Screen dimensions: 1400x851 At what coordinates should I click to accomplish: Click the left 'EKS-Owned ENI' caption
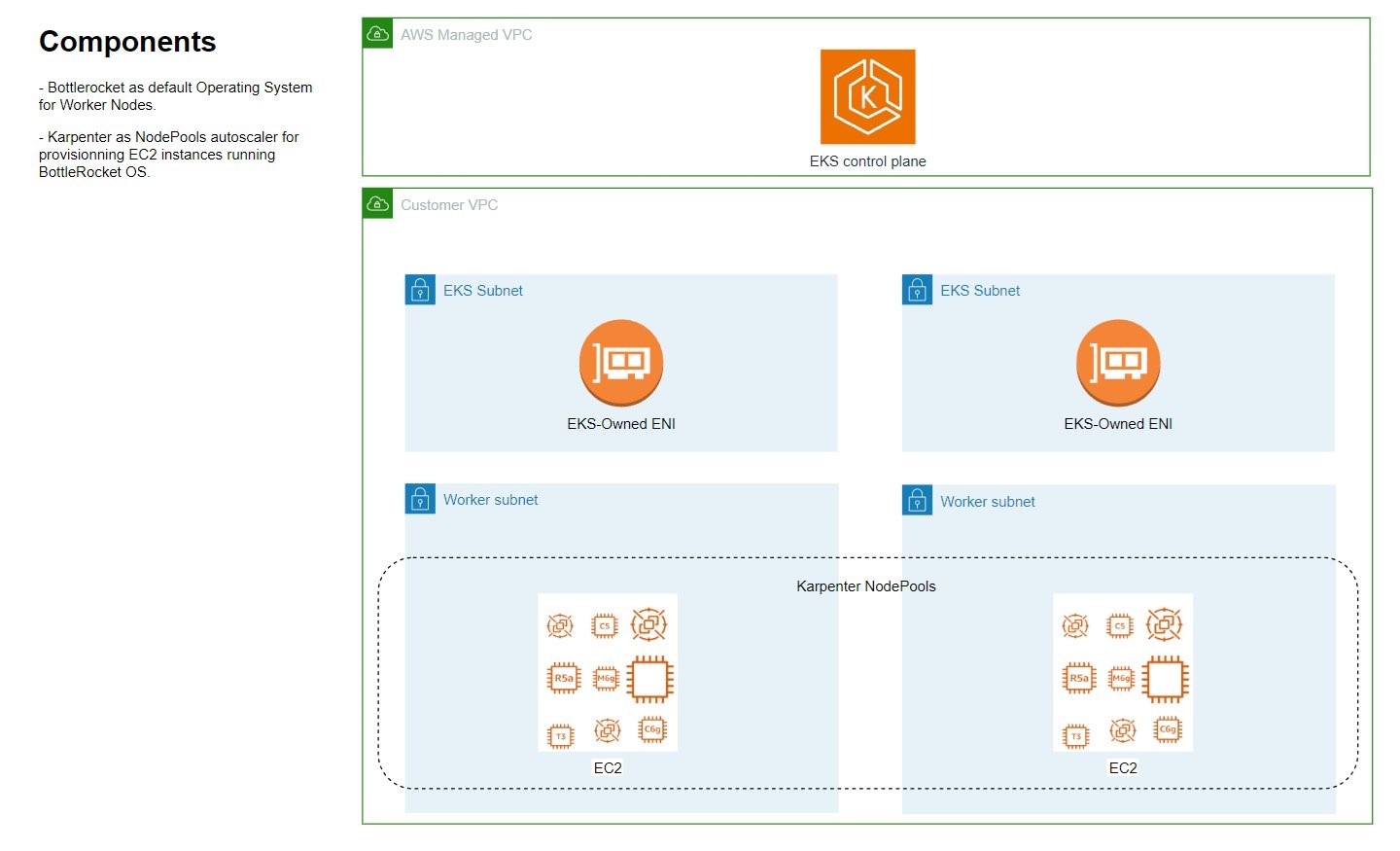click(x=621, y=424)
